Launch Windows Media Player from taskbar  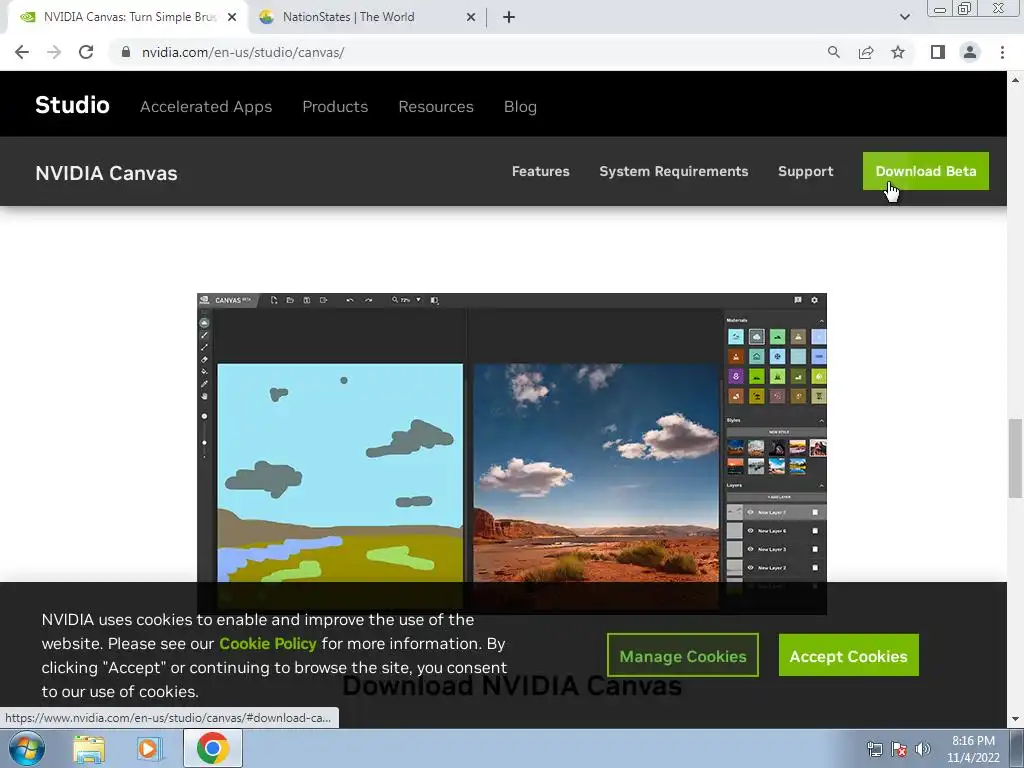[148, 749]
